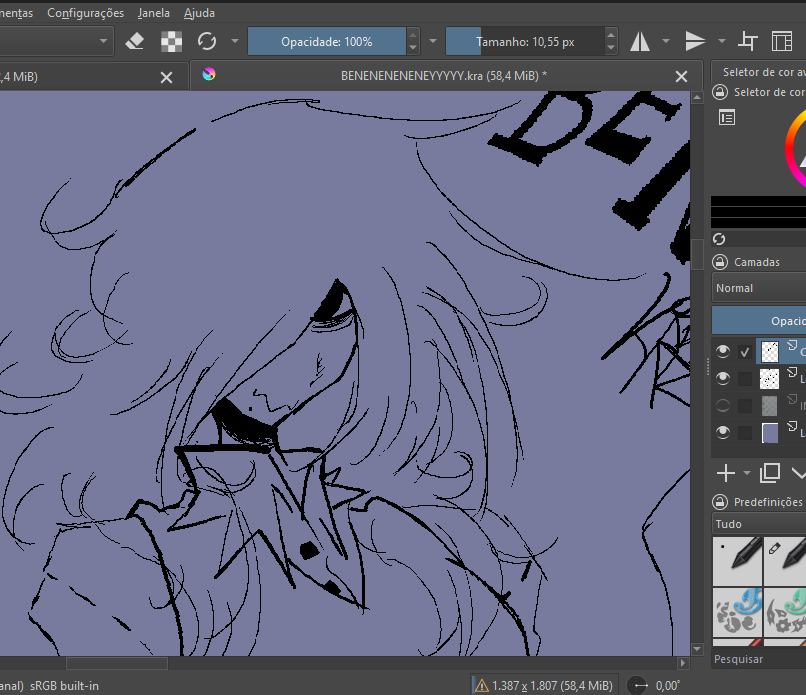Click the sRGB built-in status label
This screenshot has height=695, width=806.
64,686
